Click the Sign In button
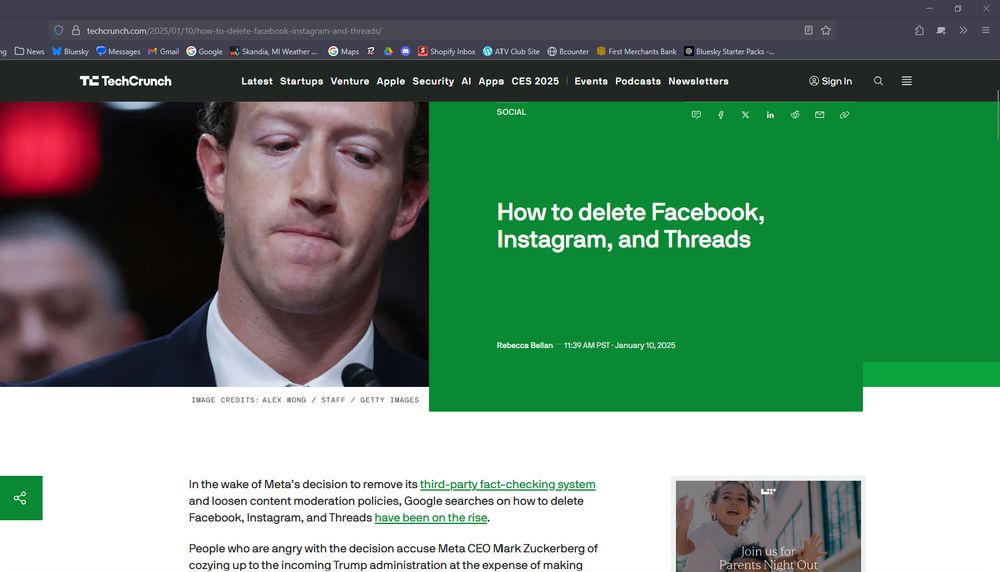 click(x=830, y=81)
